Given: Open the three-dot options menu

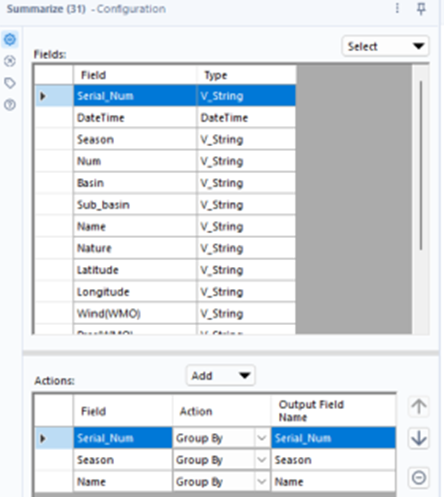Looking at the screenshot, I should 397,8.
